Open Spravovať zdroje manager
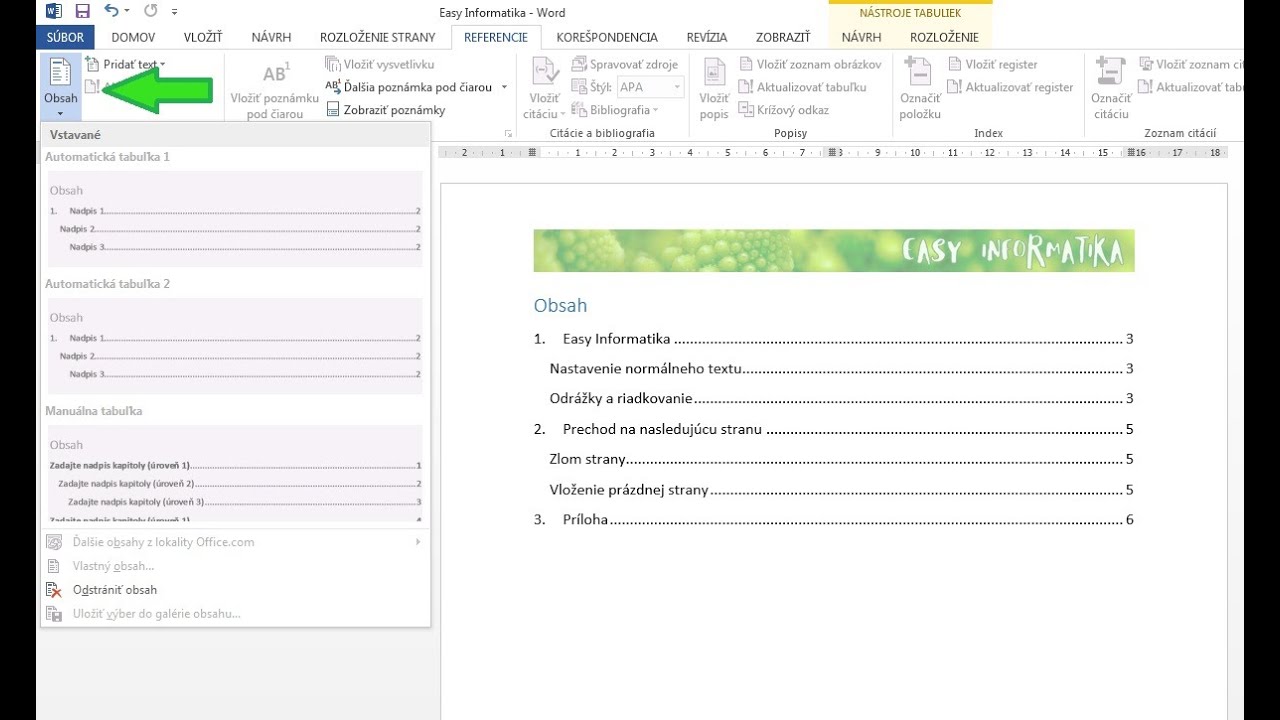1280x720 pixels. coord(625,64)
